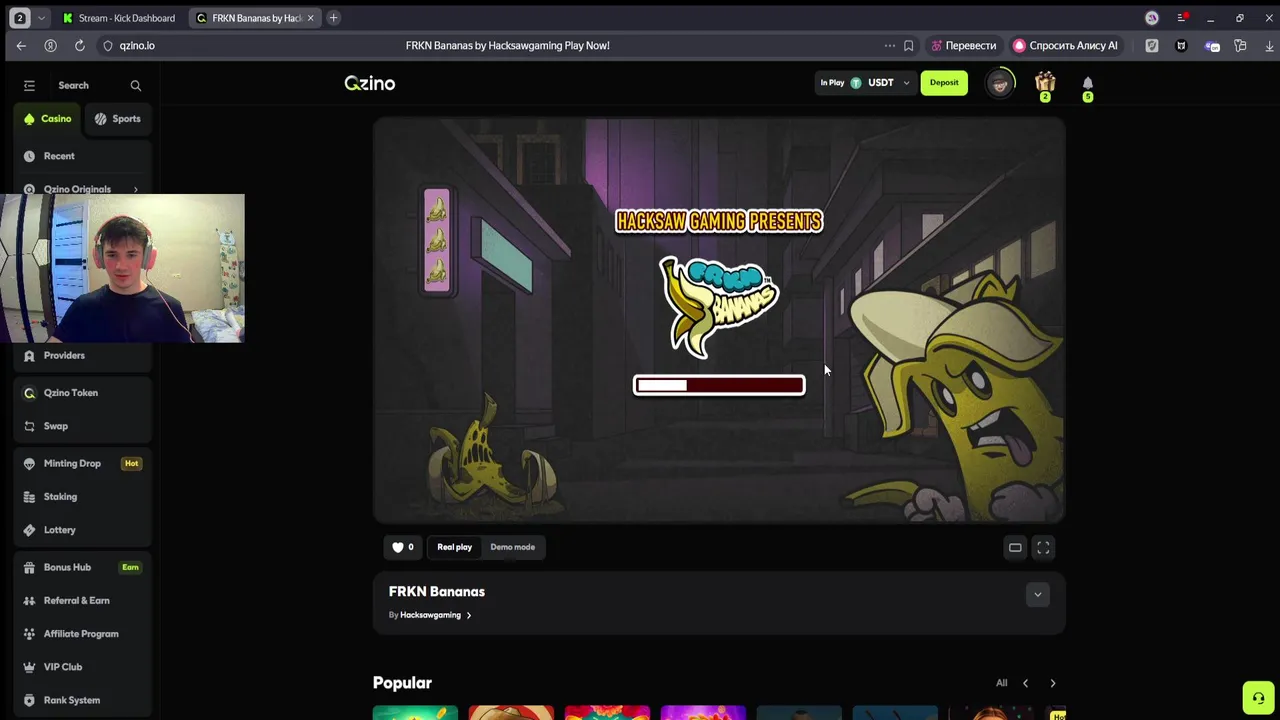Image resolution: width=1280 pixels, height=720 pixels.
Task: Open browser tab-count dropdown arrow
Action: click(41, 18)
